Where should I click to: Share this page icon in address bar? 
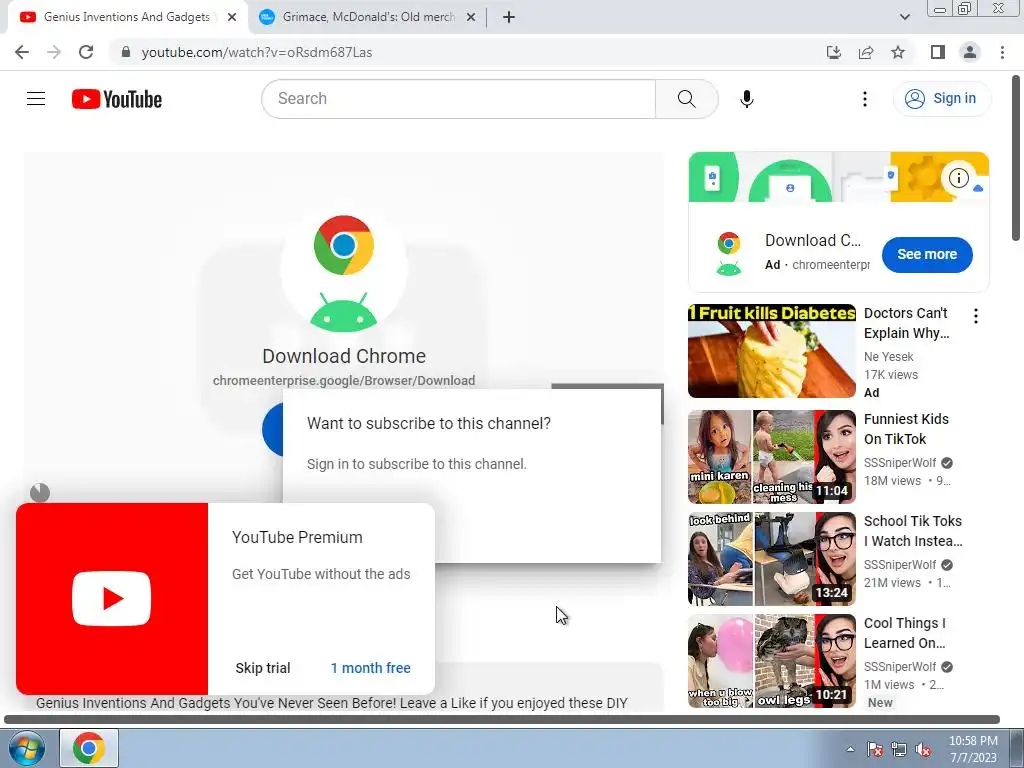[866, 52]
